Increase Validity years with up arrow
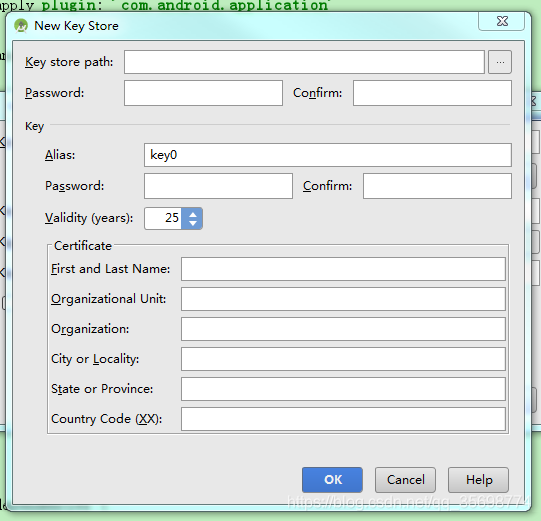This screenshot has width=541, height=521. 193,214
